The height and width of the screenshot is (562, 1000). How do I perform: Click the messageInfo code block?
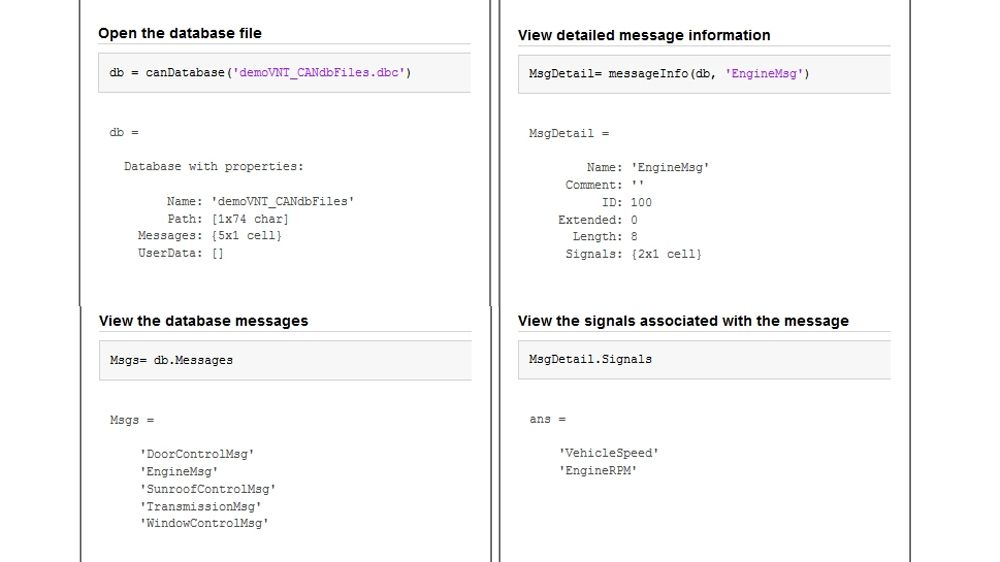[x=703, y=74]
